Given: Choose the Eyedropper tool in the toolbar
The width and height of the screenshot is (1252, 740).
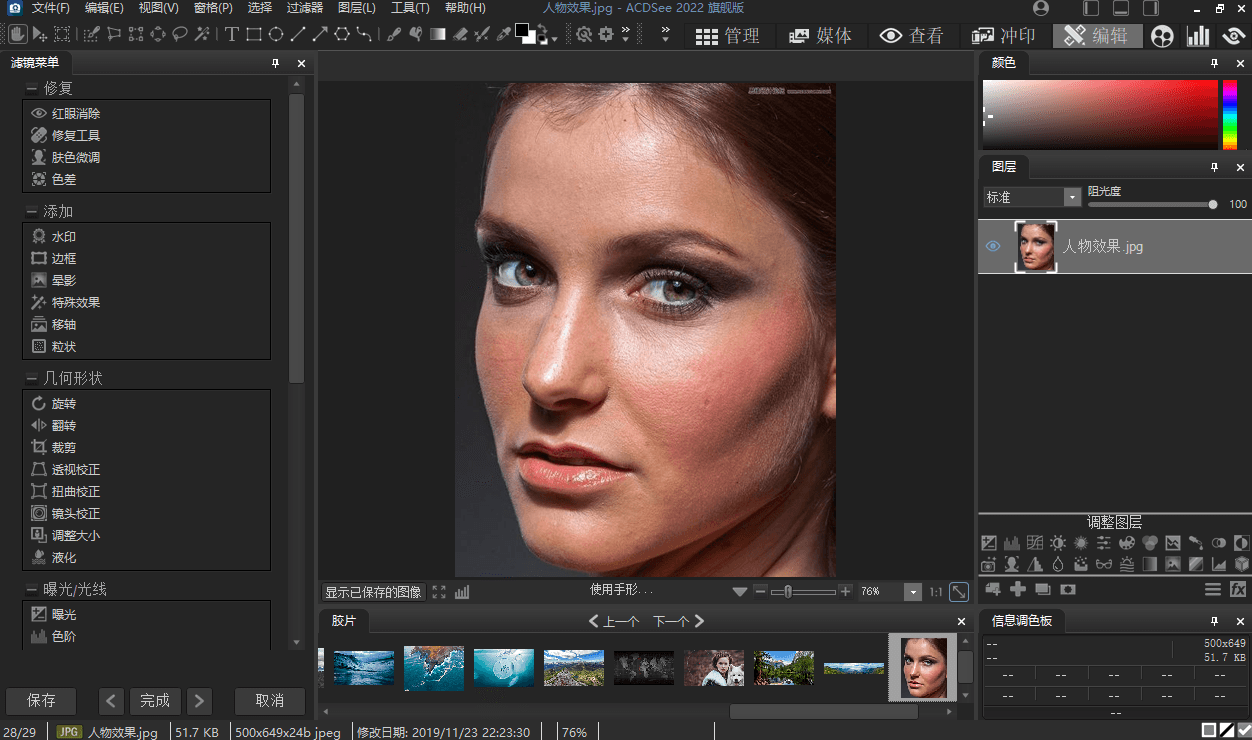Looking at the screenshot, I should (504, 35).
